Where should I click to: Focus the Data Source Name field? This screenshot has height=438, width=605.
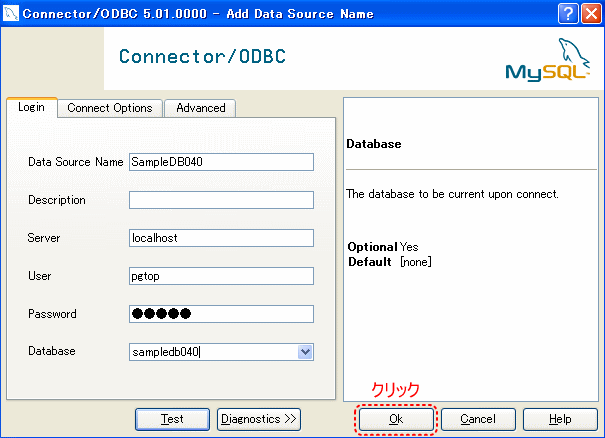click(x=221, y=162)
